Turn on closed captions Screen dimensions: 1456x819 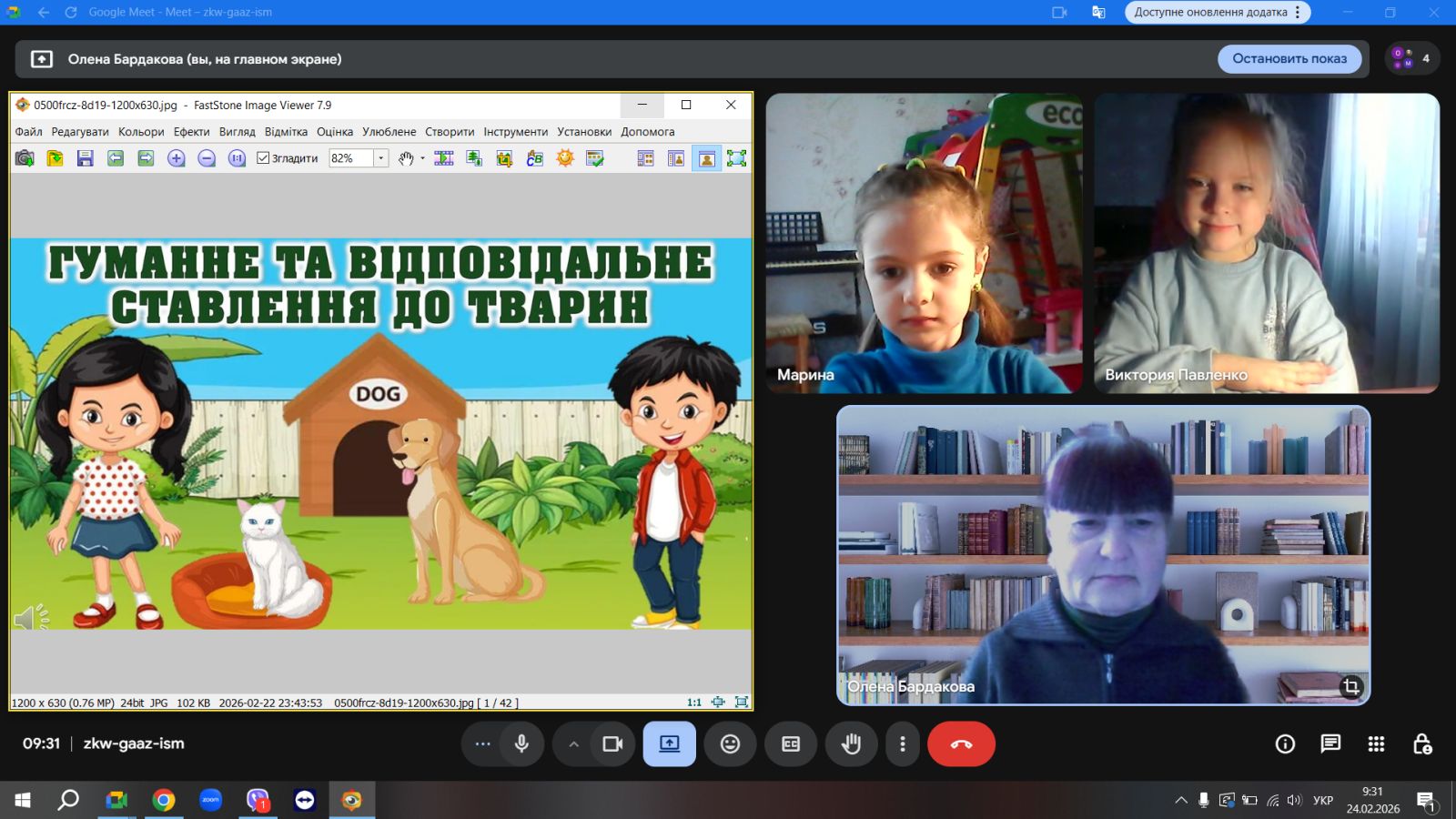791,744
